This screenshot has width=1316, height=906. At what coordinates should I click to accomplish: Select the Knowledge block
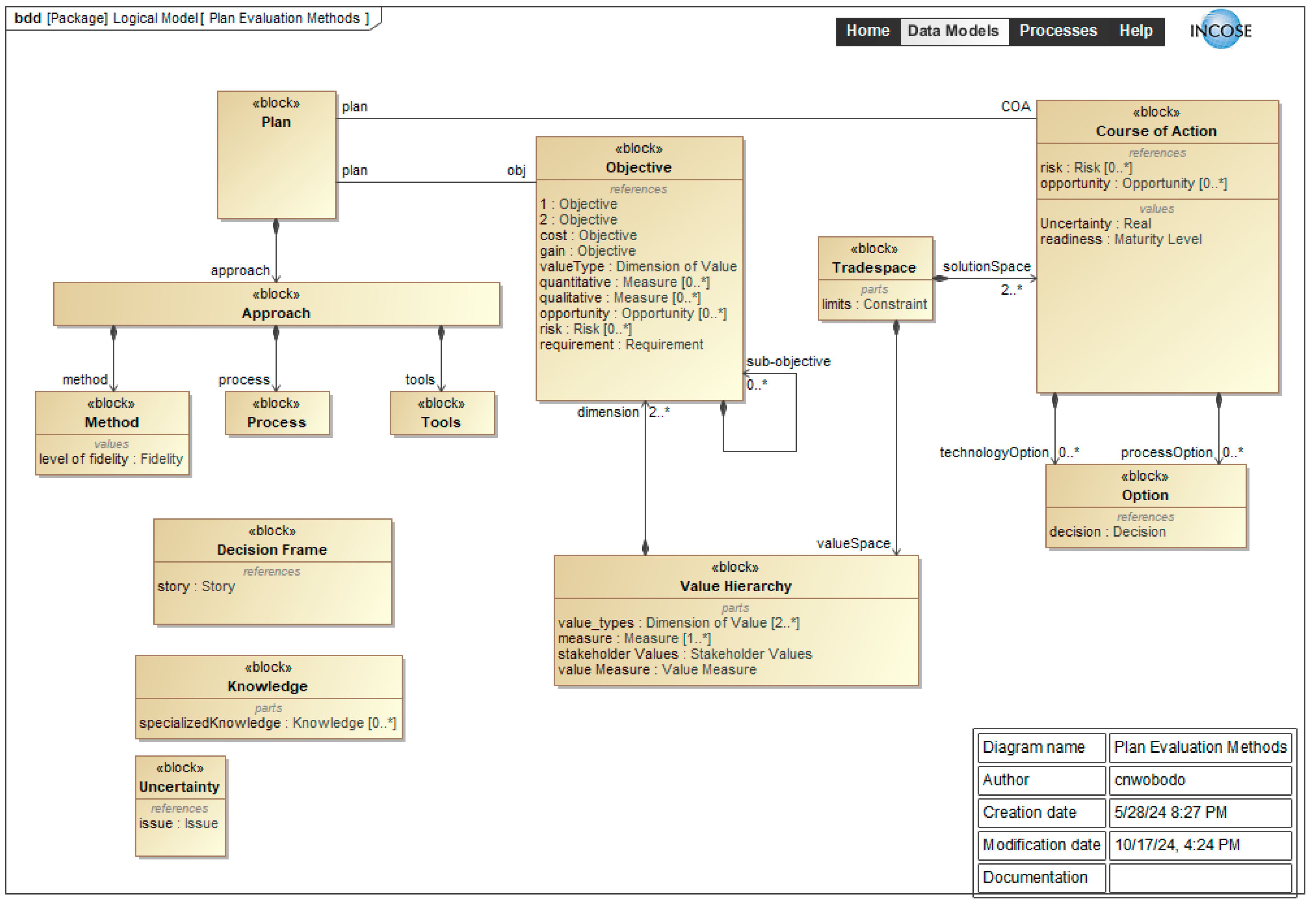(268, 686)
